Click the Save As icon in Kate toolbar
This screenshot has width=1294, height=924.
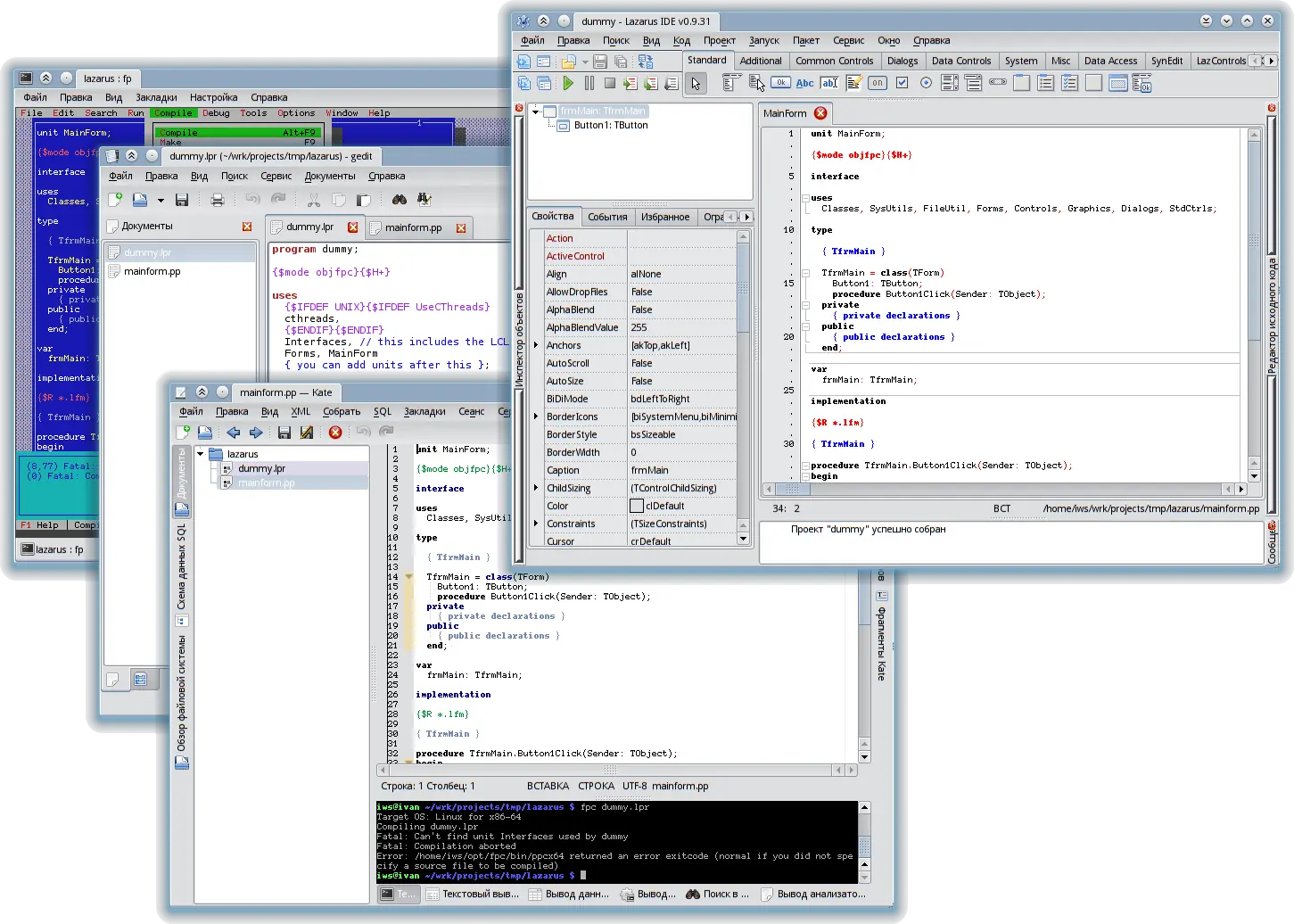(307, 433)
